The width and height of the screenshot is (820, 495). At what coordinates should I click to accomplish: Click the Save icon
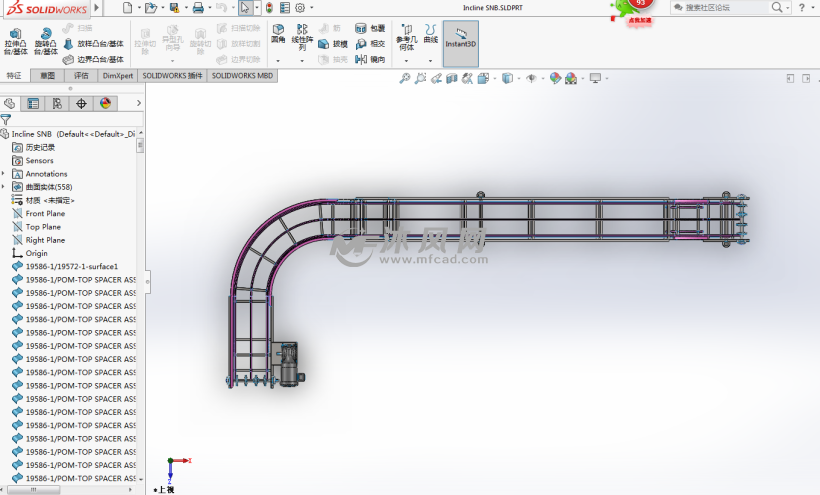coord(175,7)
